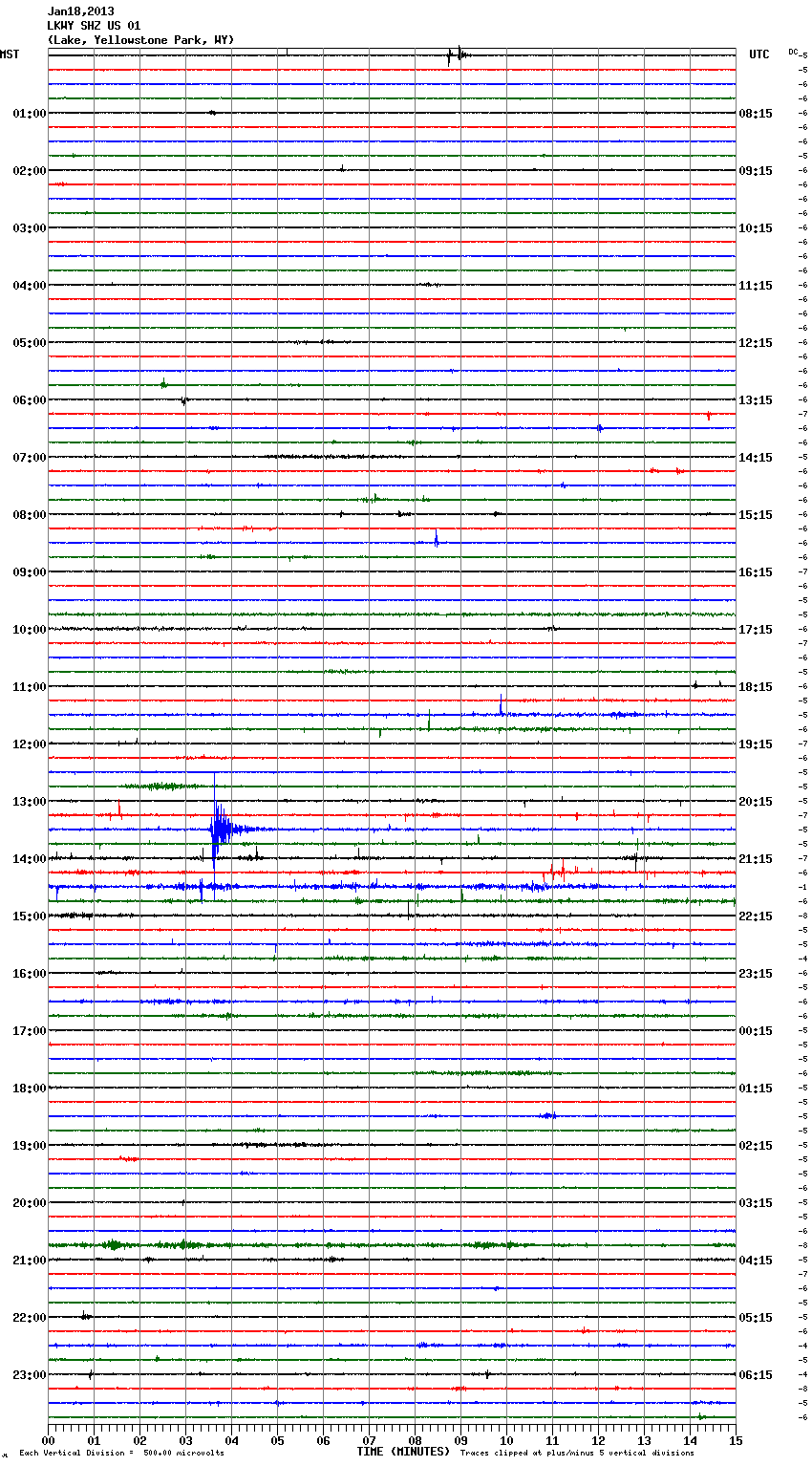Viewport: 812px width, 1466px height.
Task: Click the UTC timezone label
Action: (759, 54)
